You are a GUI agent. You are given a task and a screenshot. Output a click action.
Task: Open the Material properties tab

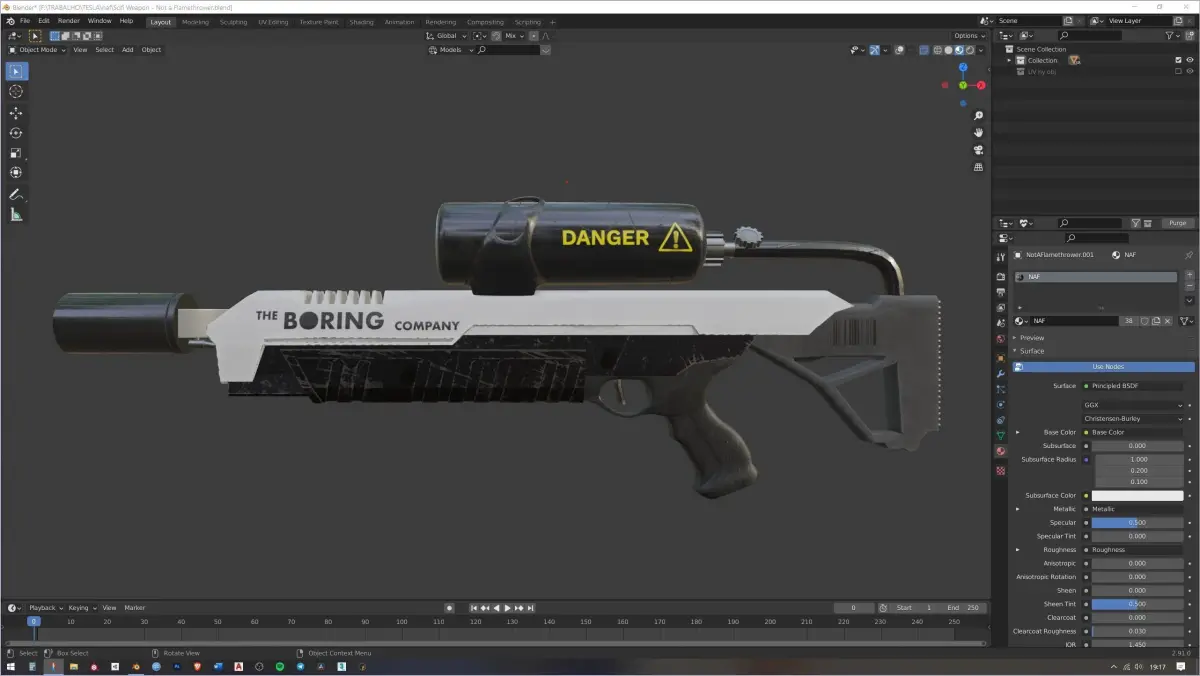(1001, 452)
